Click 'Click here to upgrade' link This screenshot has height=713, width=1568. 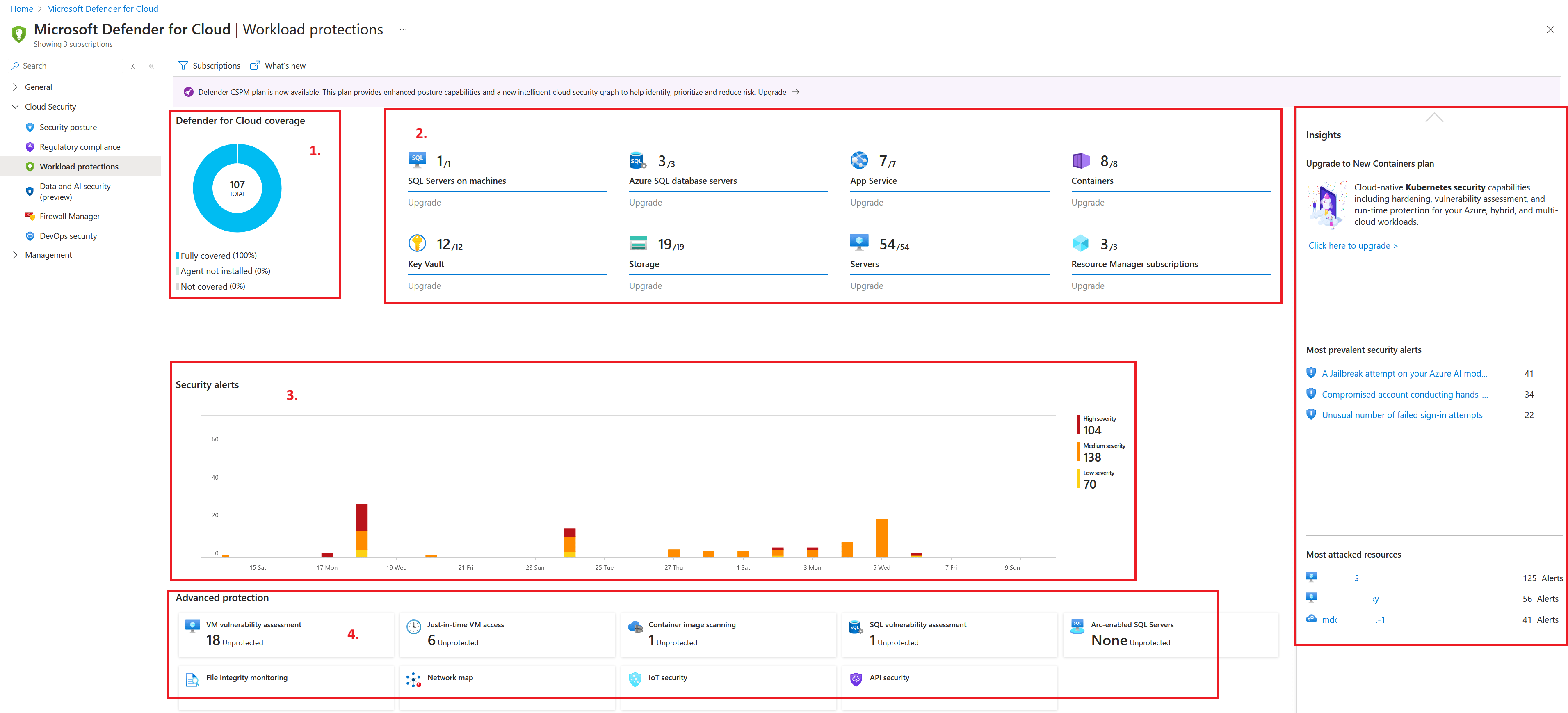point(1353,245)
